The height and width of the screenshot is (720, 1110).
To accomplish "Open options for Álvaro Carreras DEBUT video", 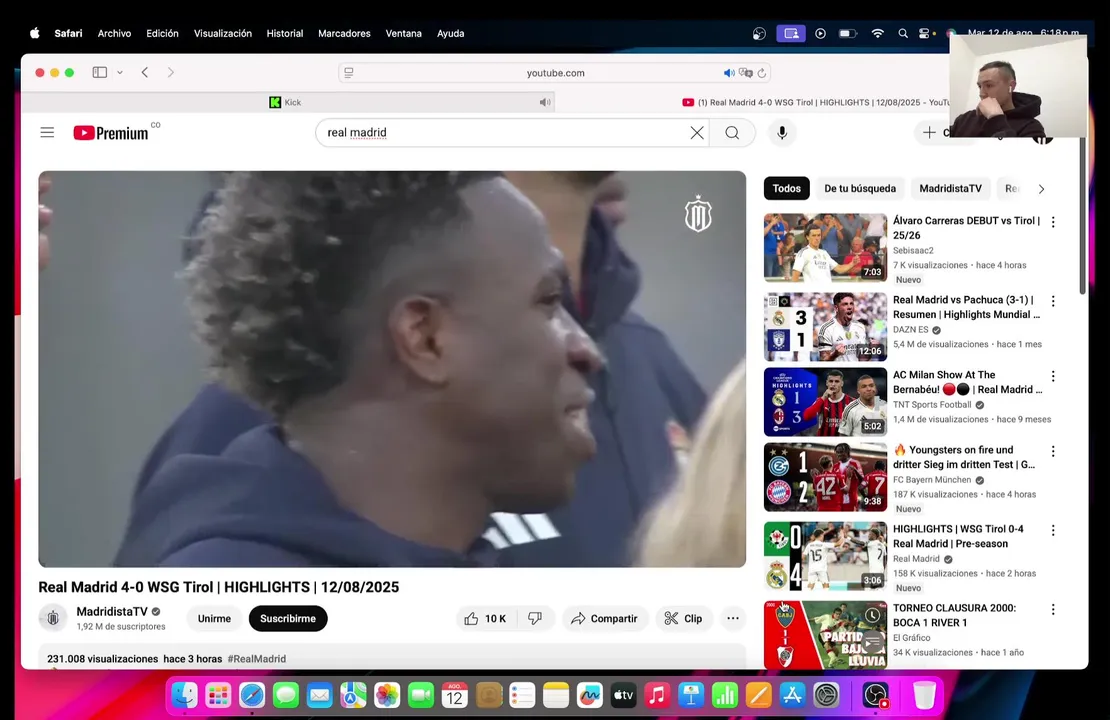I will pos(1053,222).
